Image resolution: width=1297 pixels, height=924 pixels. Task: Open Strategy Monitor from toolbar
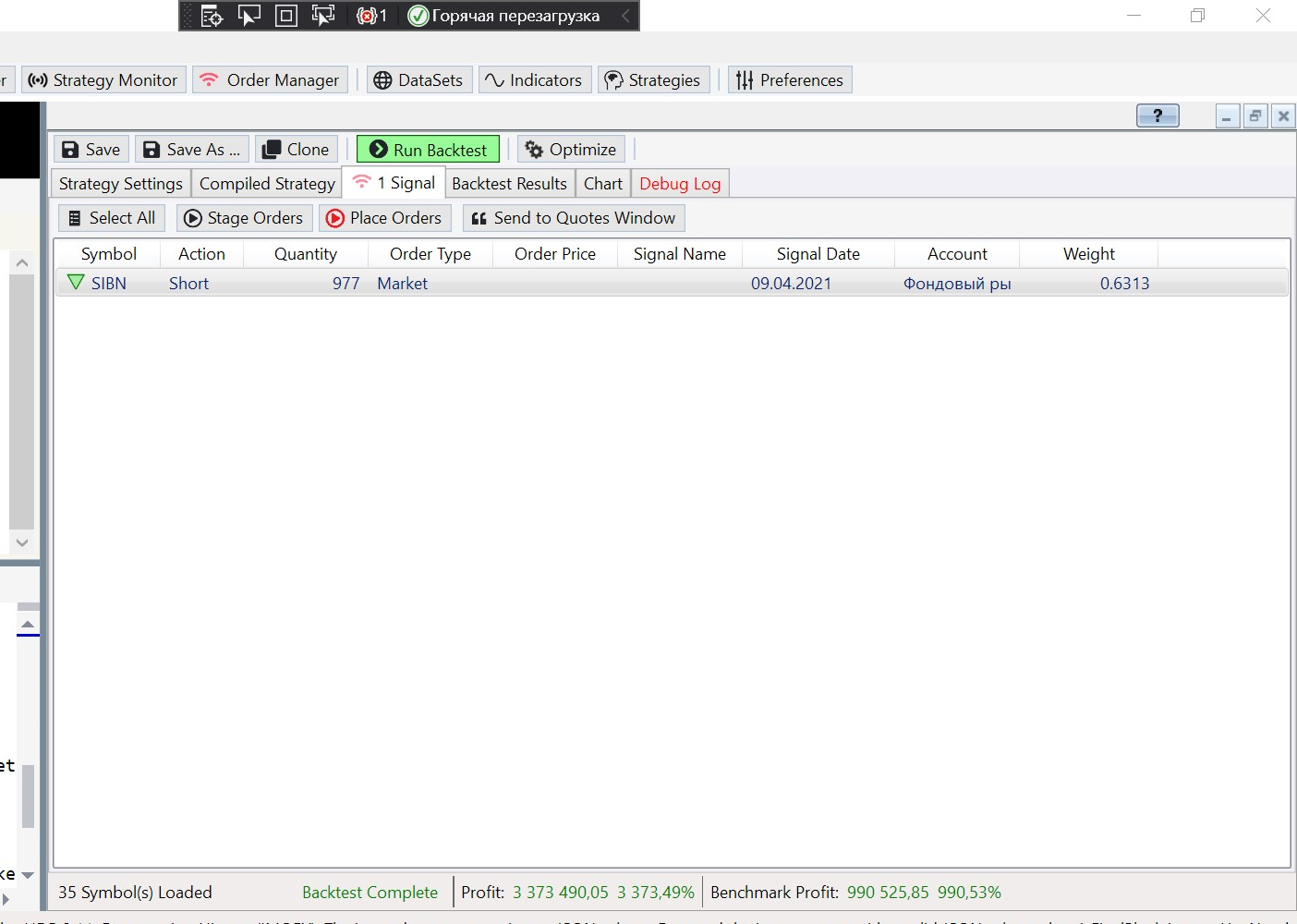[103, 80]
